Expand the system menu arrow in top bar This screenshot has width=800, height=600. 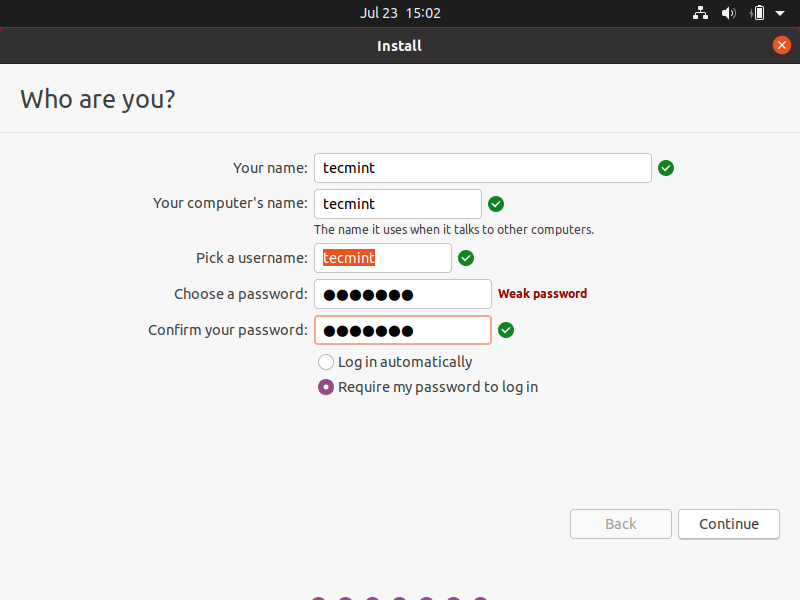(x=780, y=13)
